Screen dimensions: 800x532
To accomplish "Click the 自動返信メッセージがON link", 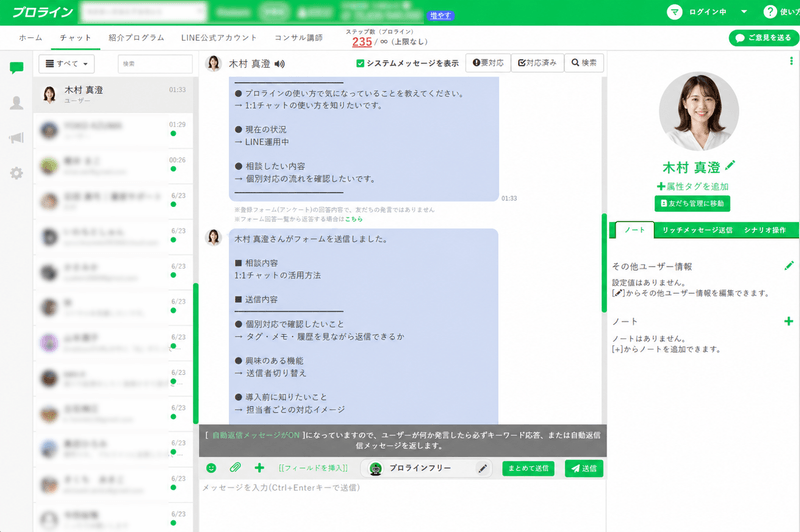I will click(x=256, y=435).
